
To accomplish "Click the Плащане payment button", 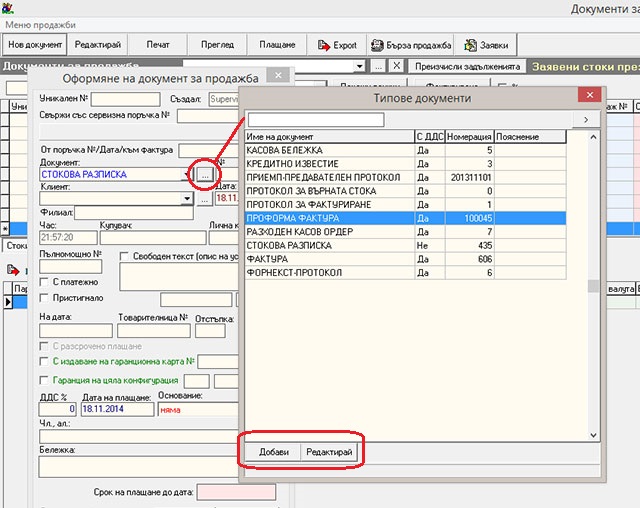I will click(277, 45).
